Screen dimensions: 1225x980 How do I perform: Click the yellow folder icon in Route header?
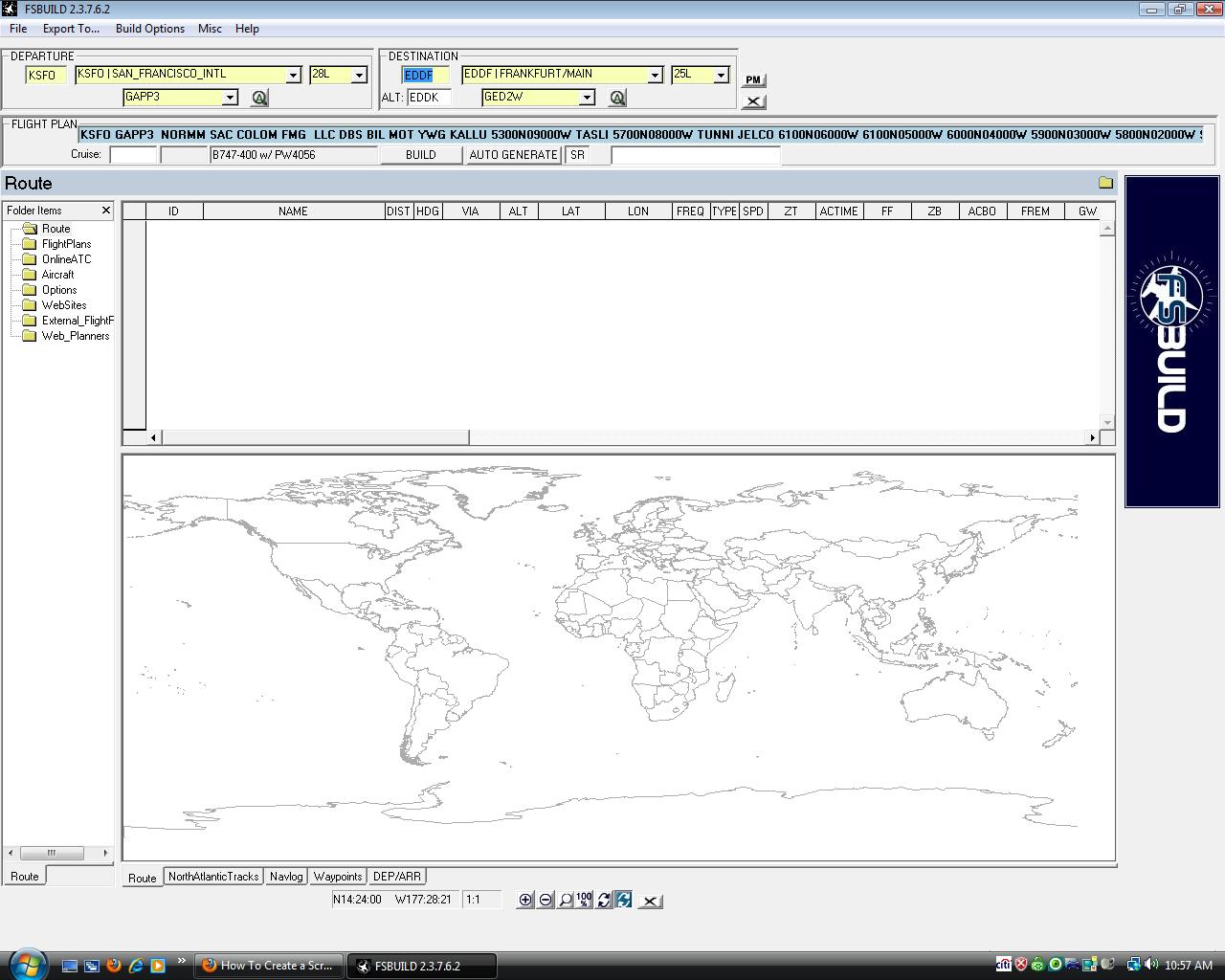(1105, 183)
